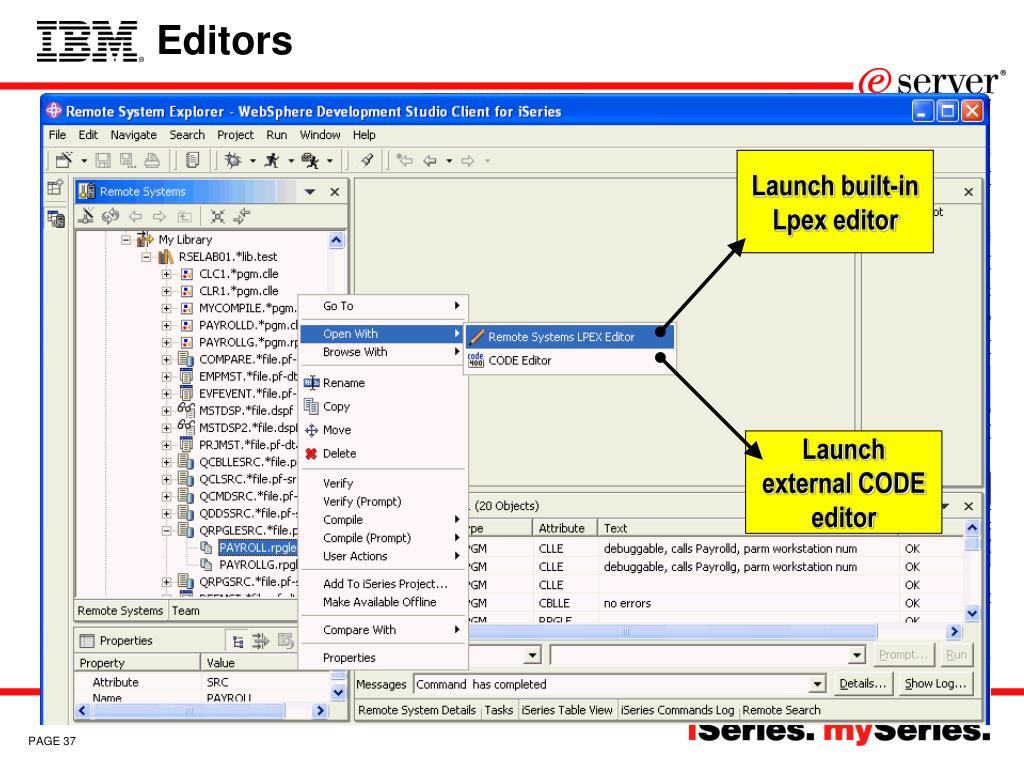Viewport: 1024px width, 768px height.
Task: Switch to the Tasks tab
Action: coord(499,710)
